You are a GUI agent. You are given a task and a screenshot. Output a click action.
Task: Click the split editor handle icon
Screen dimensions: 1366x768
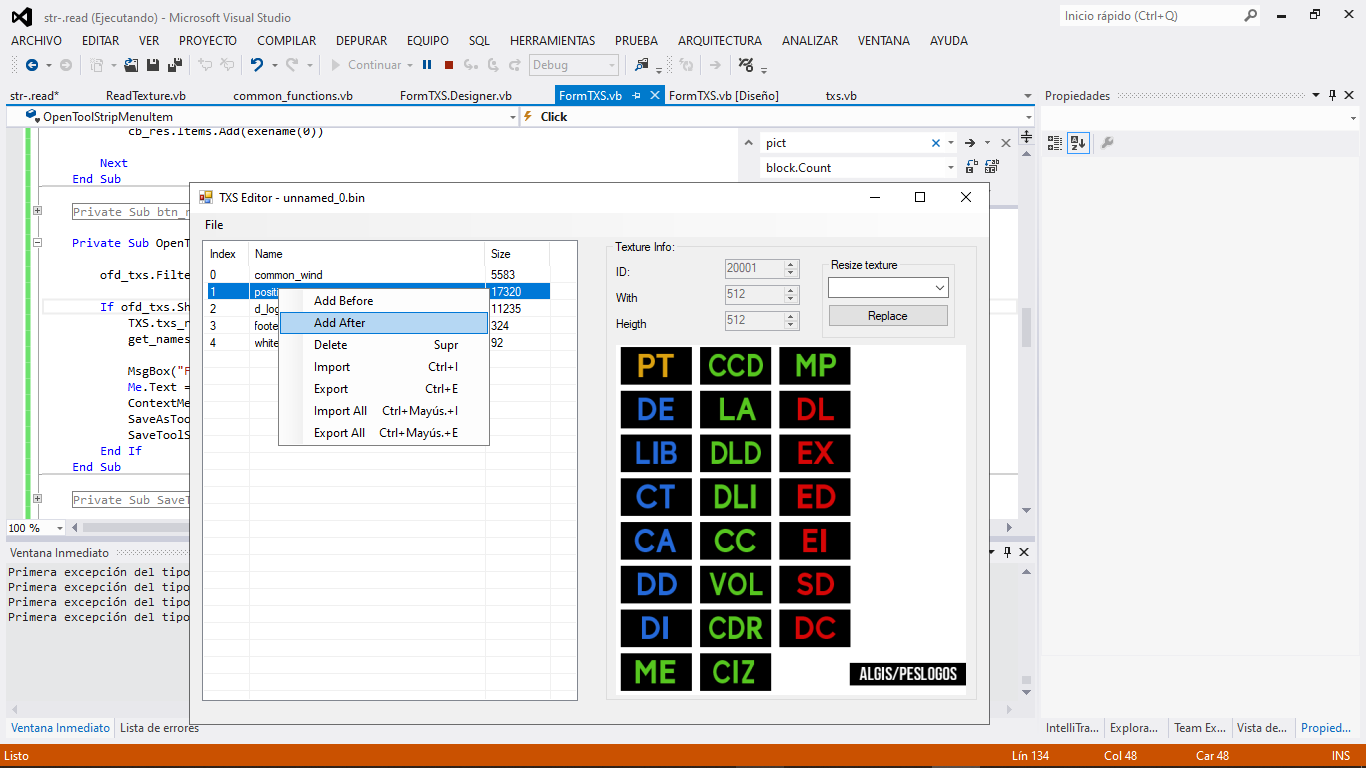tap(1027, 137)
